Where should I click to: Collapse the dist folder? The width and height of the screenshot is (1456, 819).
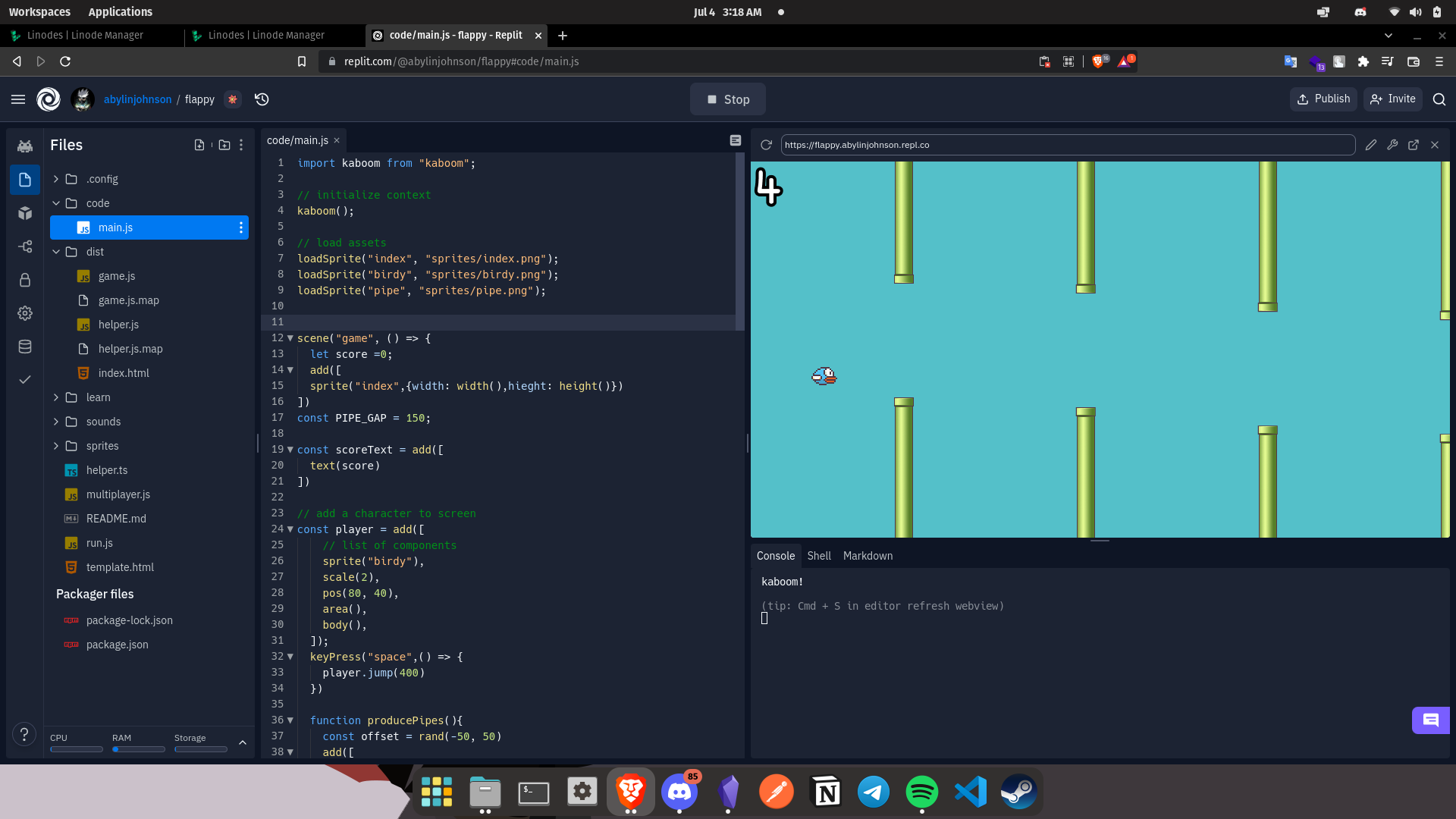click(56, 252)
